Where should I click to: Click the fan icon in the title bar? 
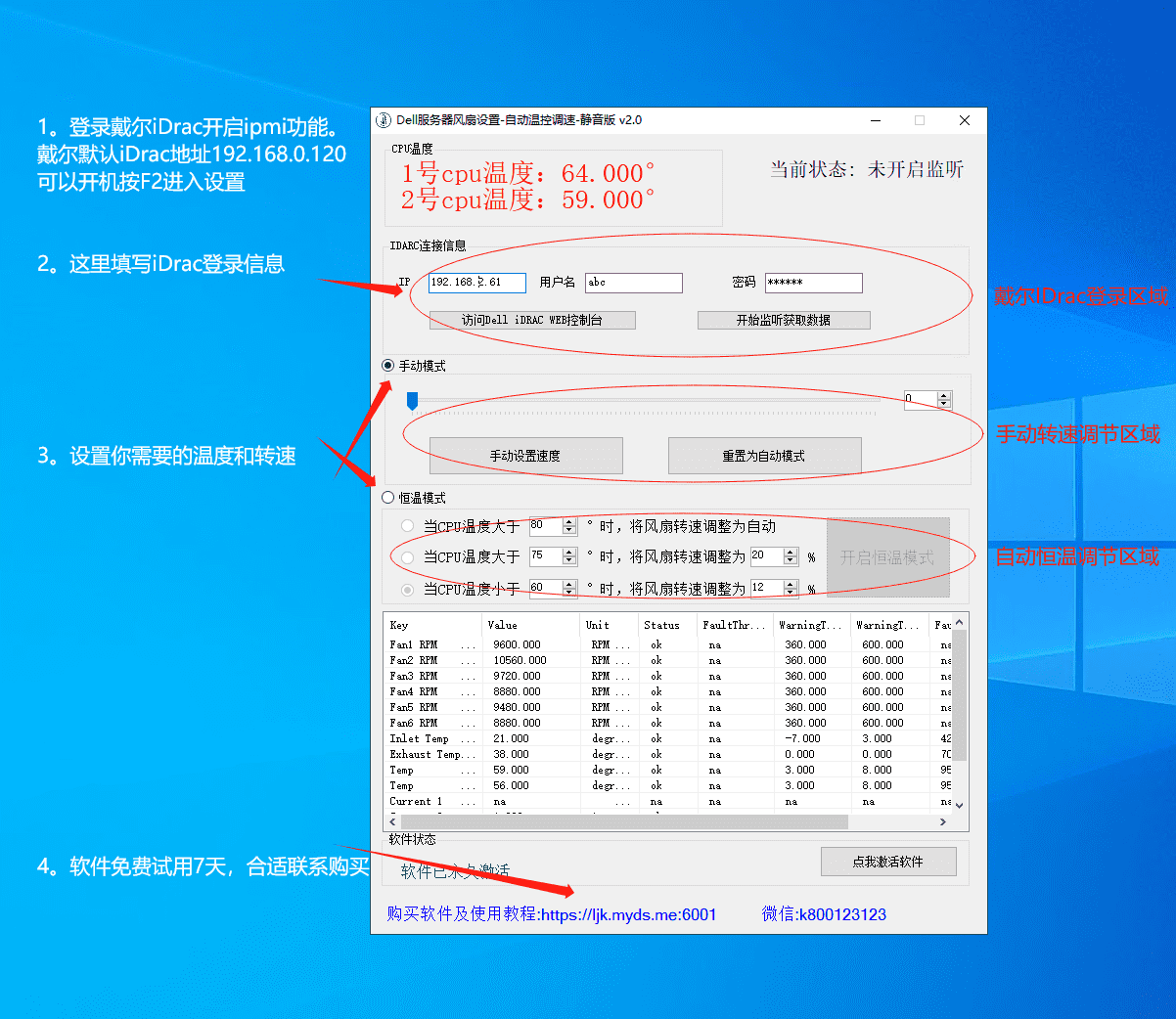click(384, 119)
